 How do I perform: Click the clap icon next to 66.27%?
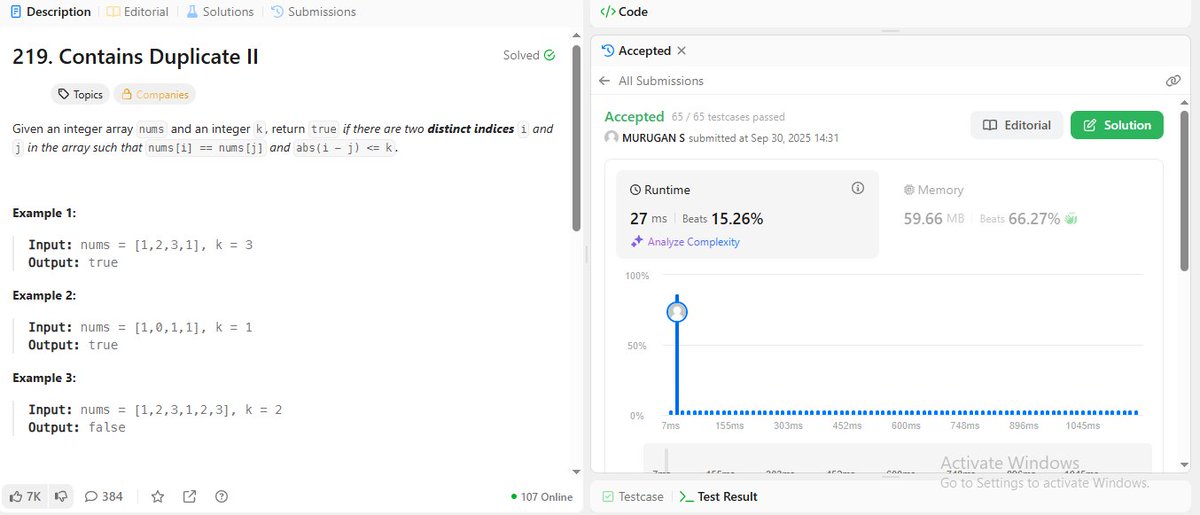point(1071,219)
